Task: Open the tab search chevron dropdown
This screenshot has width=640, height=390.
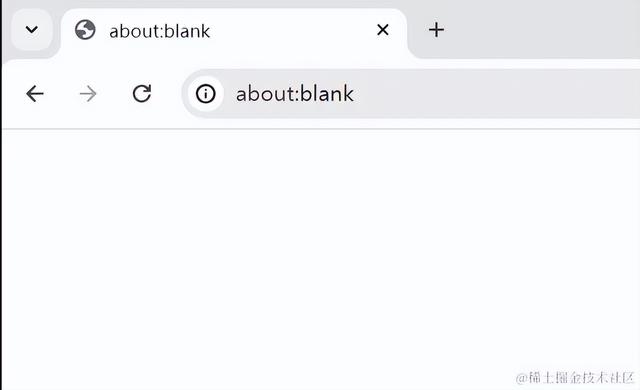Action: point(31,29)
